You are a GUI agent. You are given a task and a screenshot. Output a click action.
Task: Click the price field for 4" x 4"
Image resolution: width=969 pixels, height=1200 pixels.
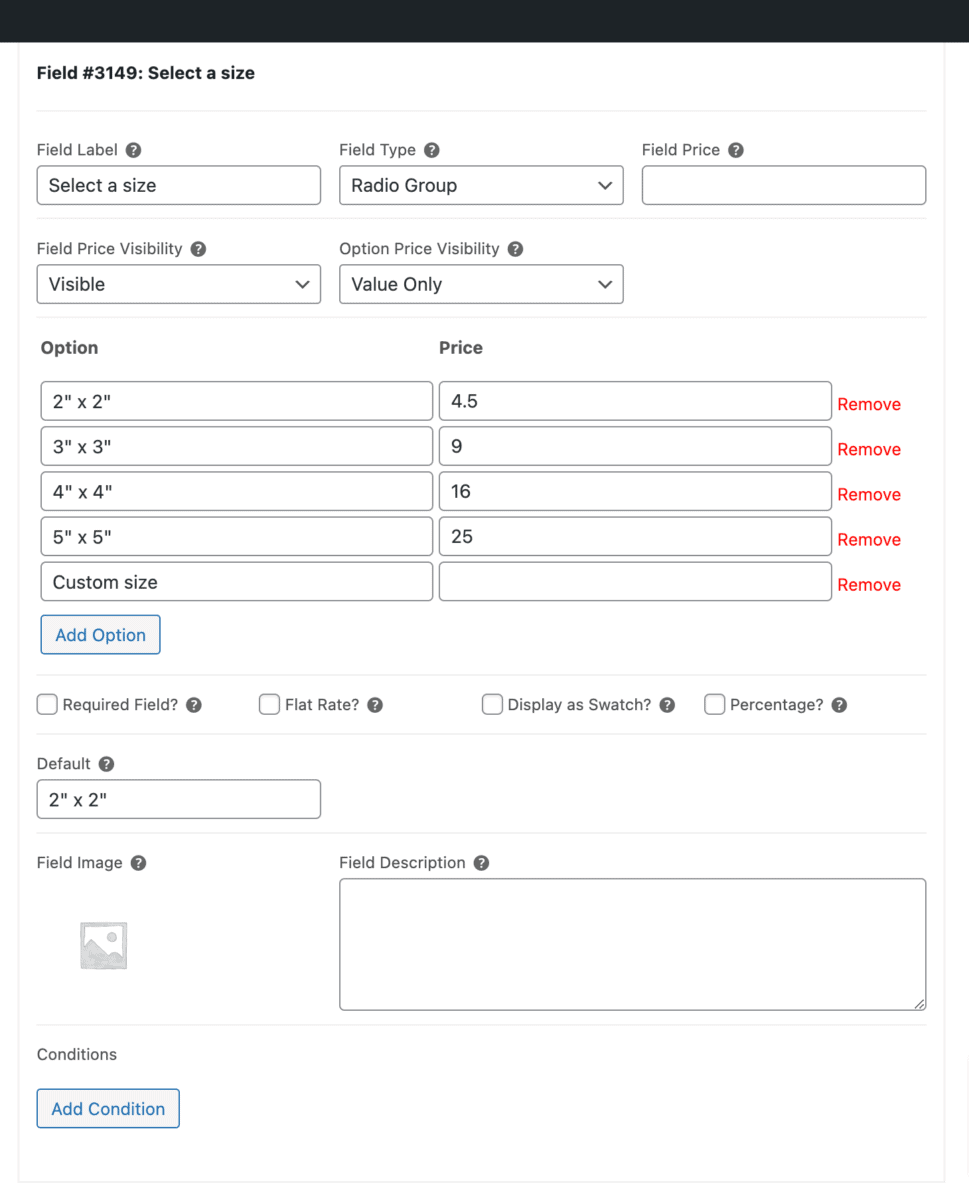click(x=635, y=491)
